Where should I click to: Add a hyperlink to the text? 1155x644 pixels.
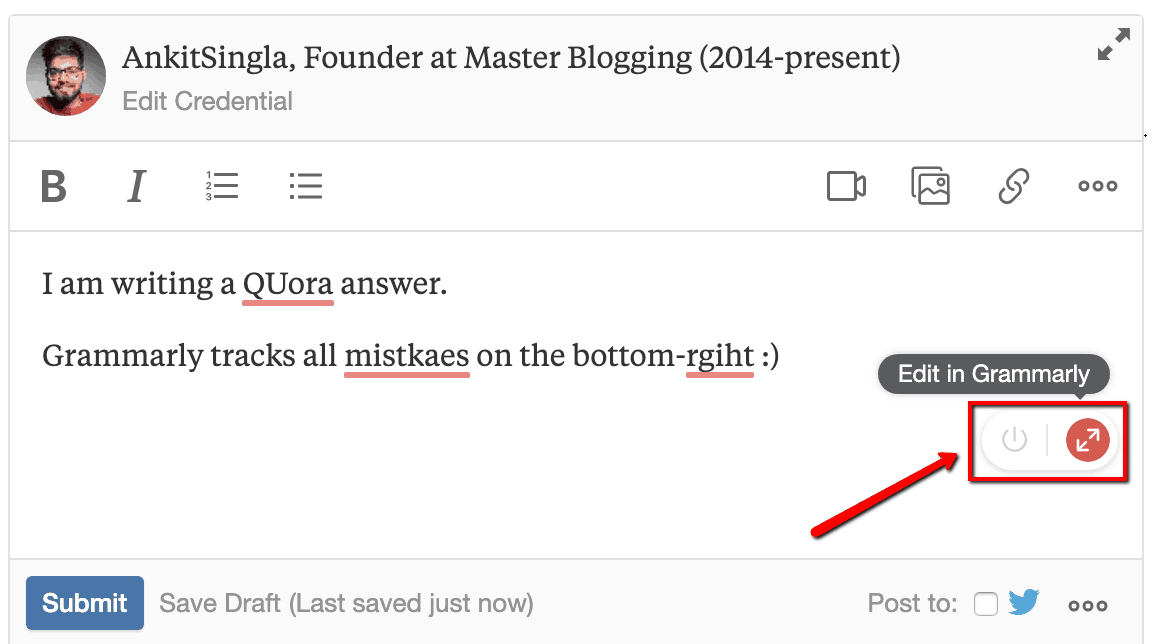(1014, 187)
